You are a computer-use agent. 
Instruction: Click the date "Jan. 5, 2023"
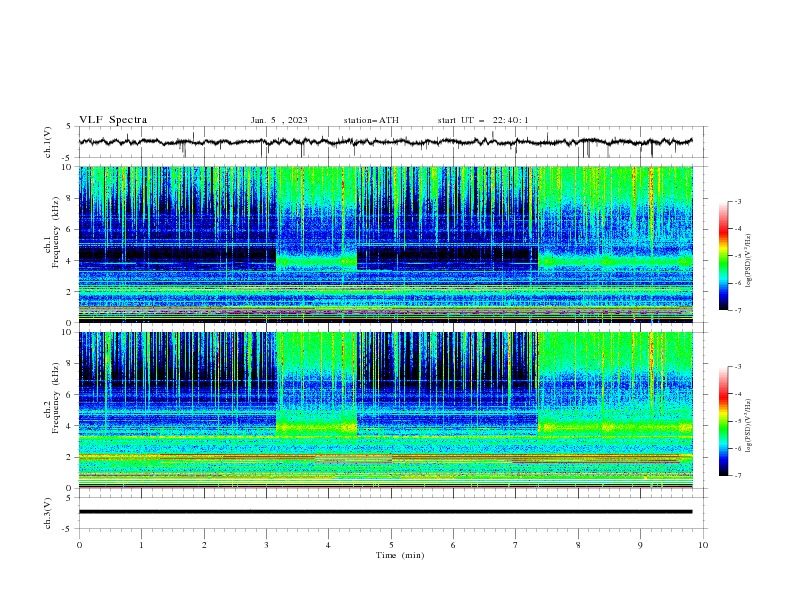279,120
